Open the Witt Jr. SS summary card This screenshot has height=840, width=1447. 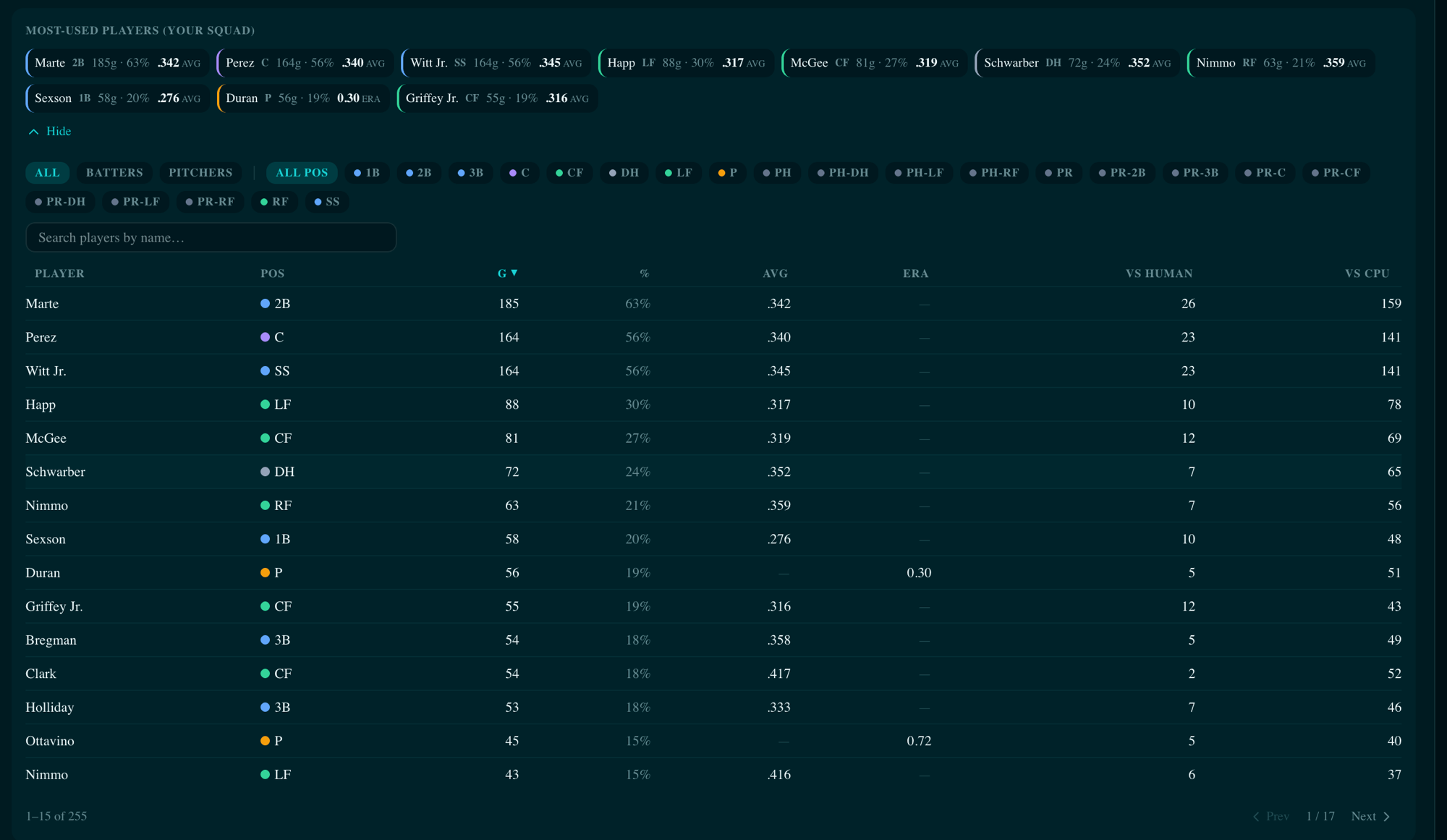[x=496, y=63]
